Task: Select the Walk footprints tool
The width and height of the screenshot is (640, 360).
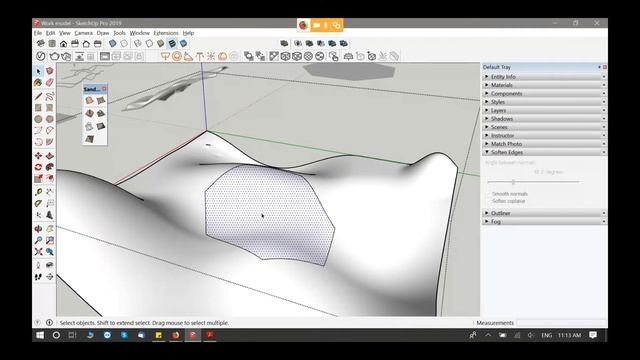Action: click(38, 277)
